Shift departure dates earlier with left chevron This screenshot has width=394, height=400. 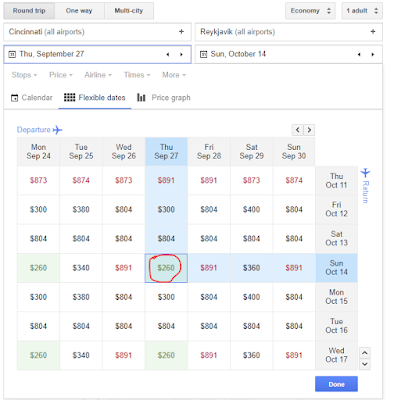click(298, 130)
